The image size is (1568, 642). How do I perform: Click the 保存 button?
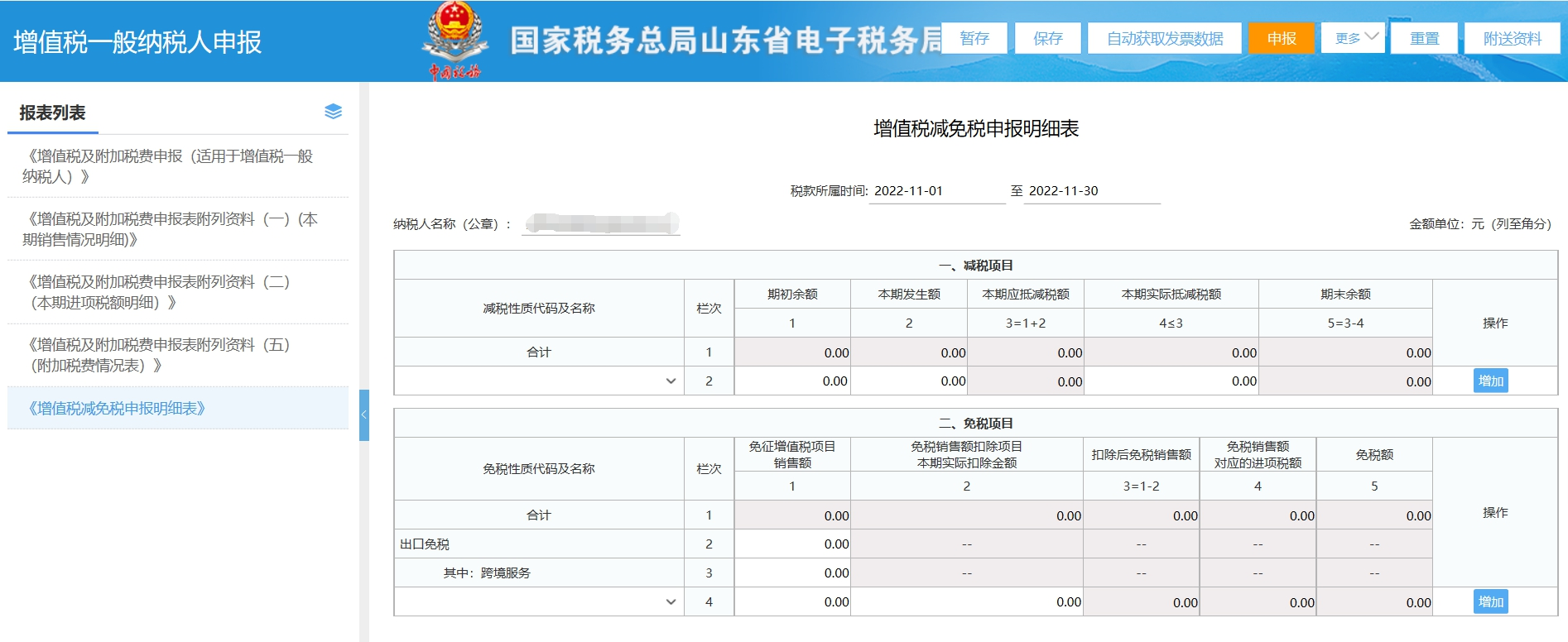pos(1047,38)
